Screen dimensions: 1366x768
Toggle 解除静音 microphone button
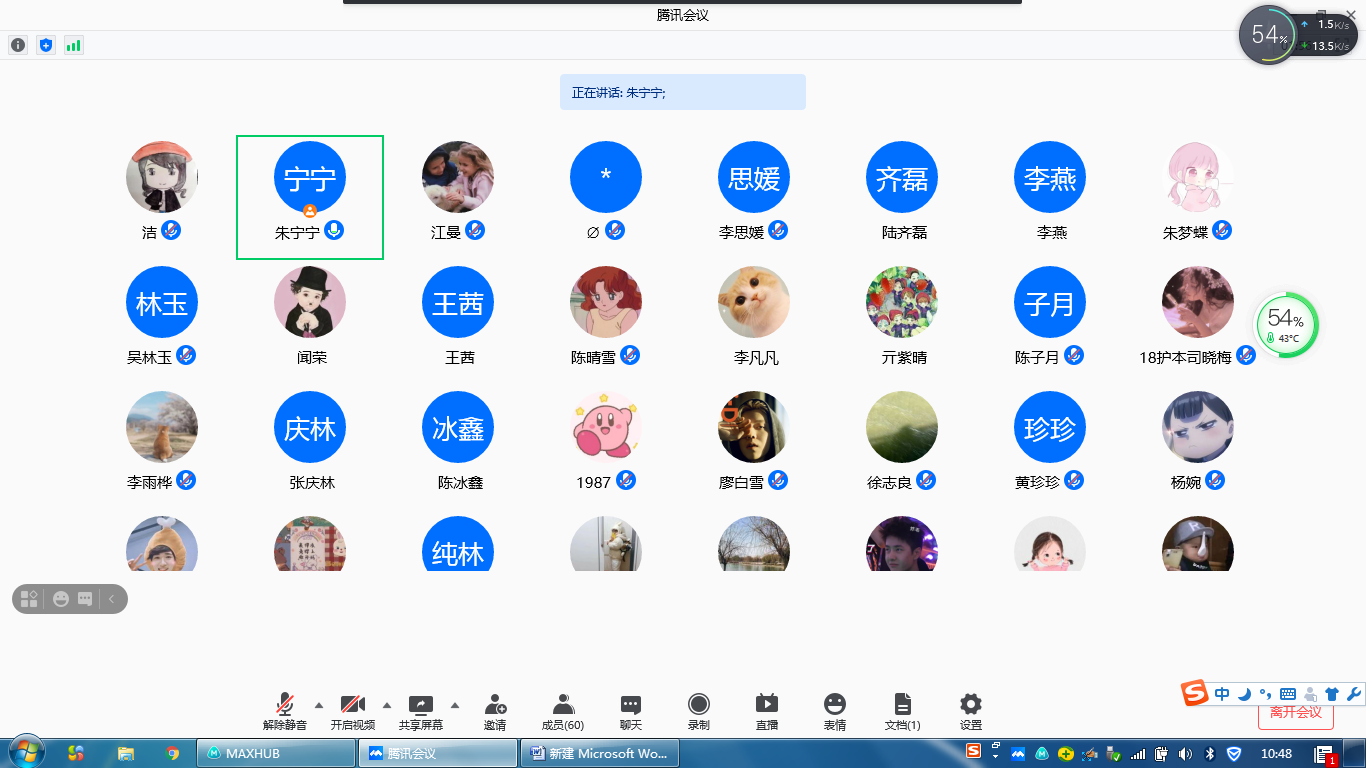click(x=285, y=711)
